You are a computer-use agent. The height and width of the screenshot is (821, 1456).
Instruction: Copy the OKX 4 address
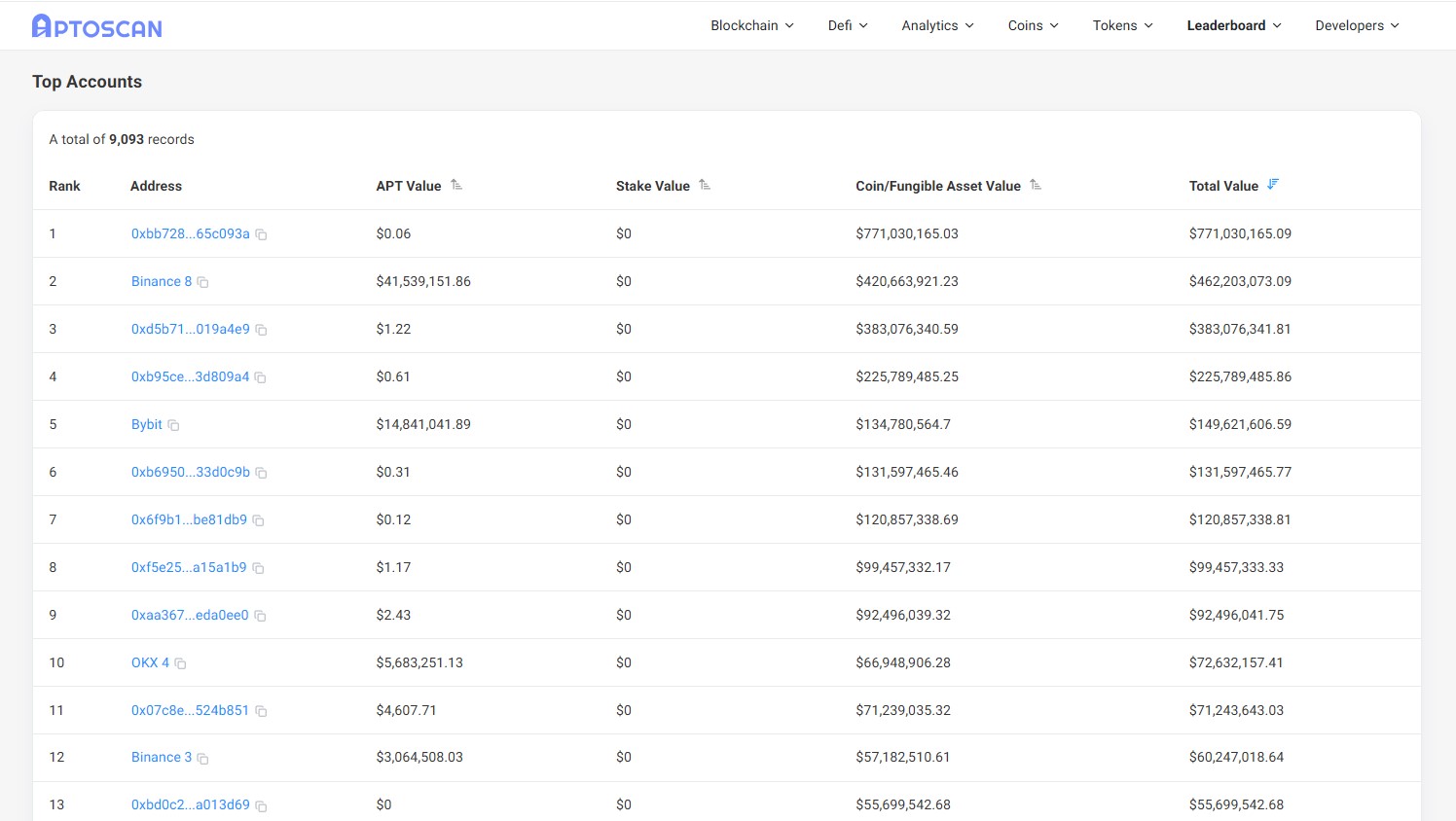click(x=180, y=663)
